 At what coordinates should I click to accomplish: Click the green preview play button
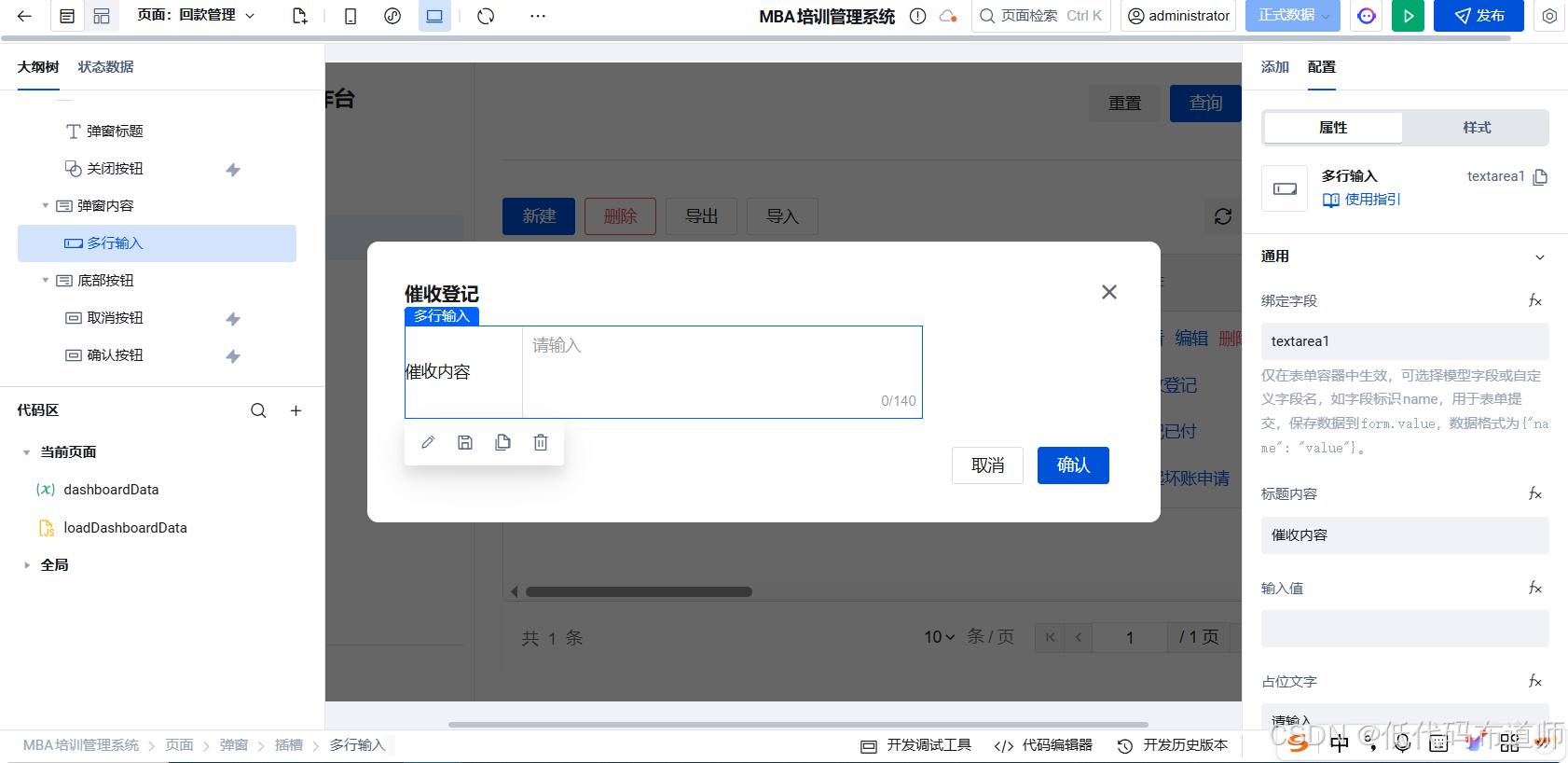coord(1408,16)
